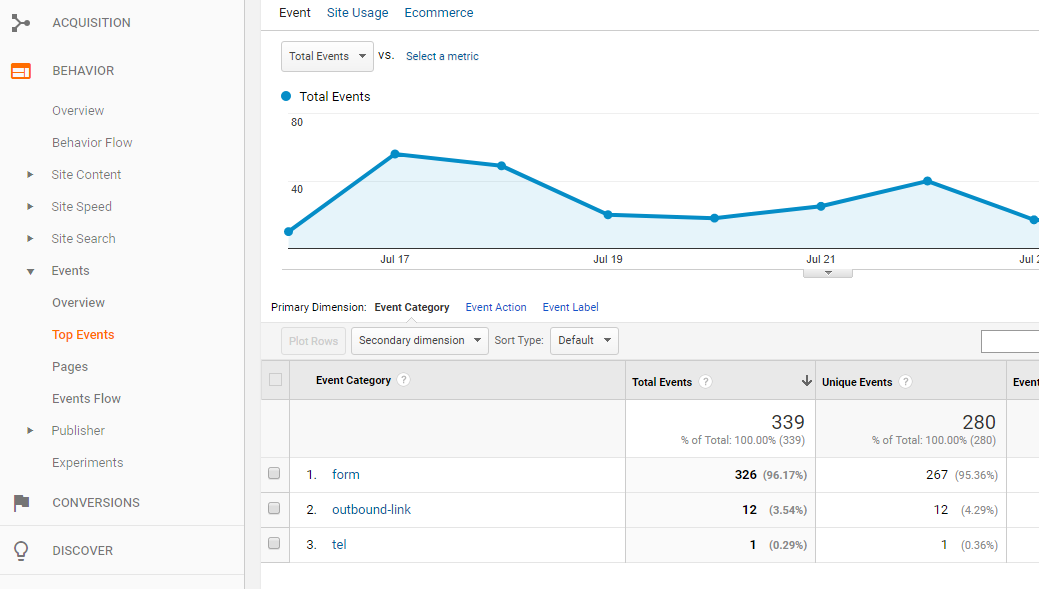Select Event Label primary dimension
The image size is (1039, 589).
[x=571, y=307]
